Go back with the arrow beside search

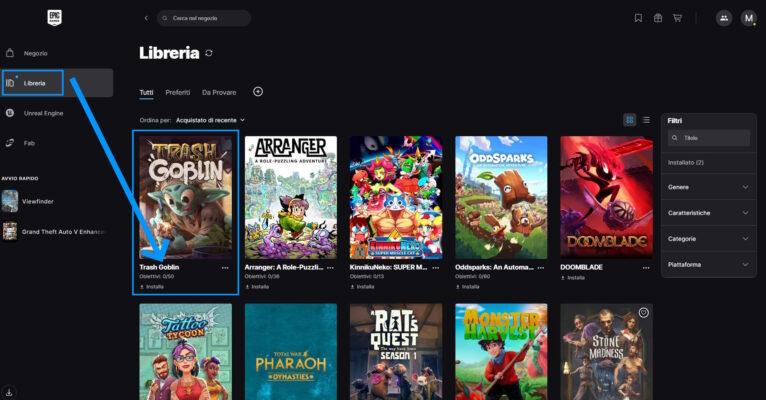click(146, 18)
